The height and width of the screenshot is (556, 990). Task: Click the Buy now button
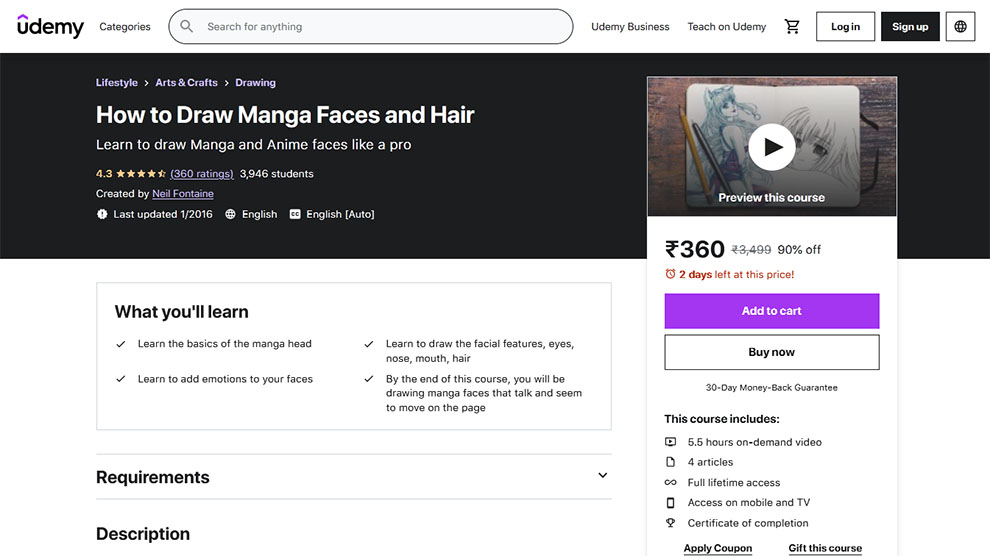pos(772,352)
